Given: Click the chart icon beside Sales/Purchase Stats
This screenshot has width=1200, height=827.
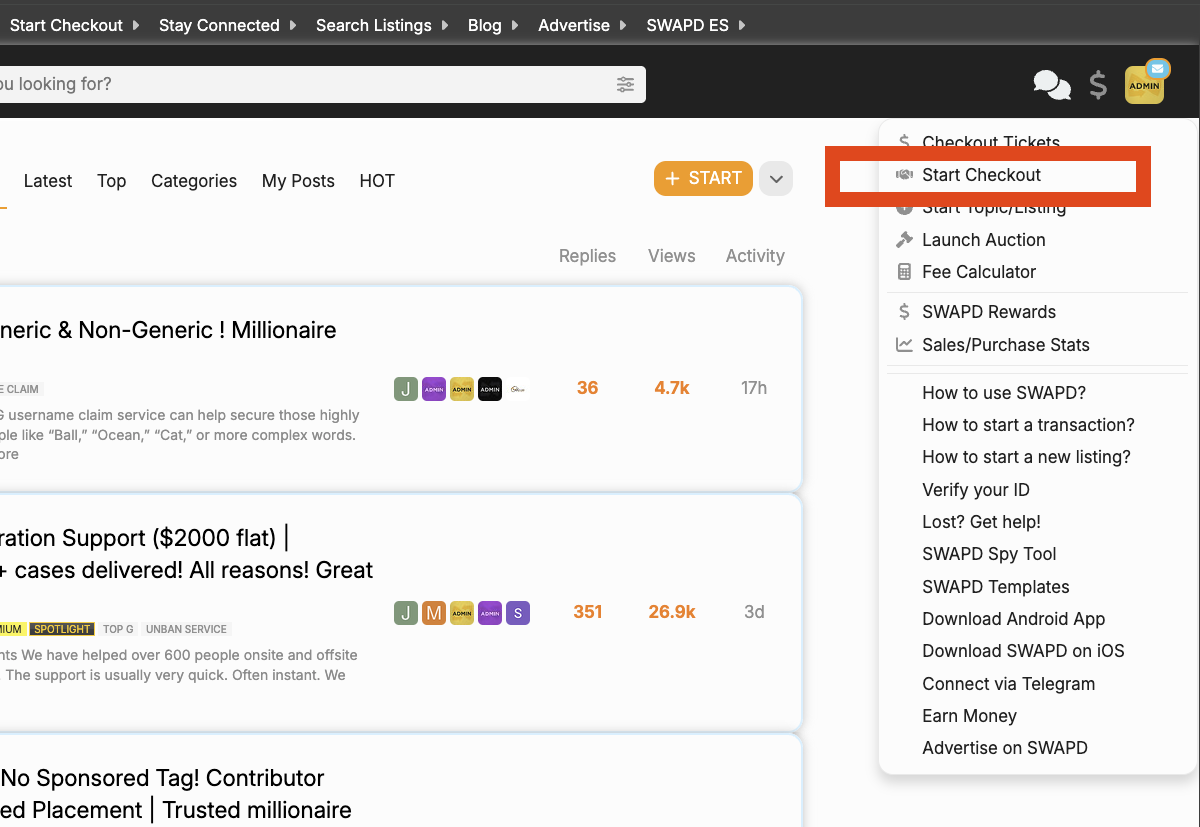Looking at the screenshot, I should tap(904, 345).
